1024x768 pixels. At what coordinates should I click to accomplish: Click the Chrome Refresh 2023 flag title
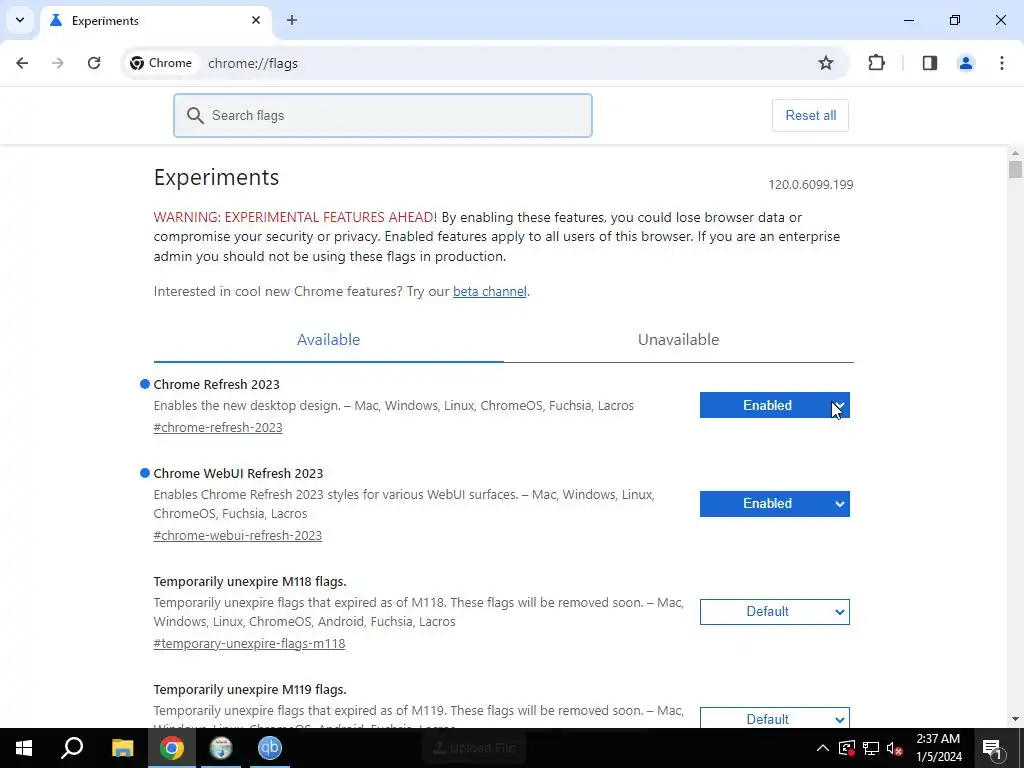coord(216,385)
